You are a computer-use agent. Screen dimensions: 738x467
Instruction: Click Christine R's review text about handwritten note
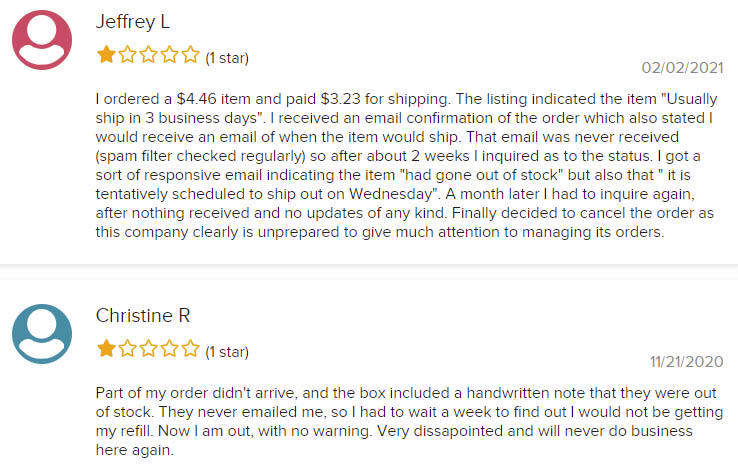(409, 421)
